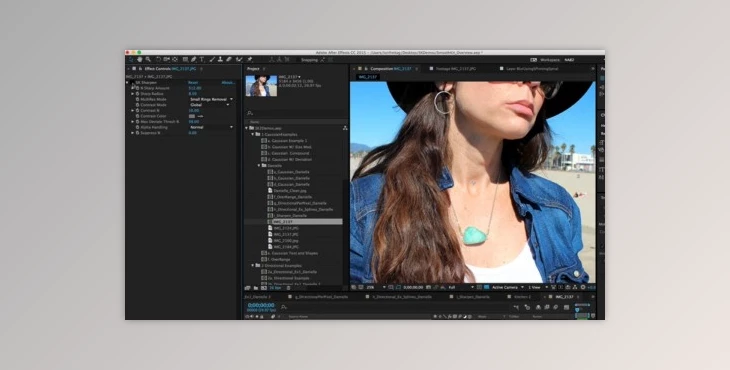730x370 pixels.
Task: Select the Eraser tool
Action: click(x=229, y=60)
